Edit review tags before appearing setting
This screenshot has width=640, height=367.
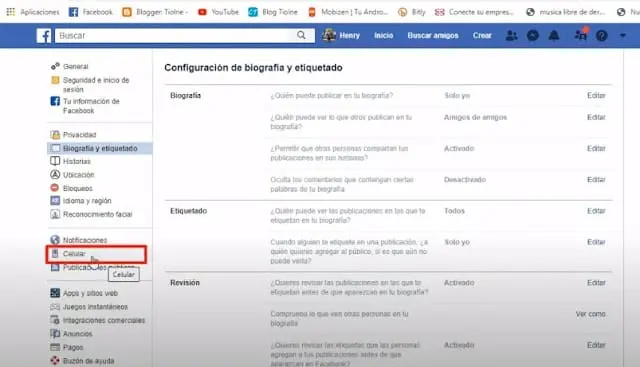click(596, 345)
